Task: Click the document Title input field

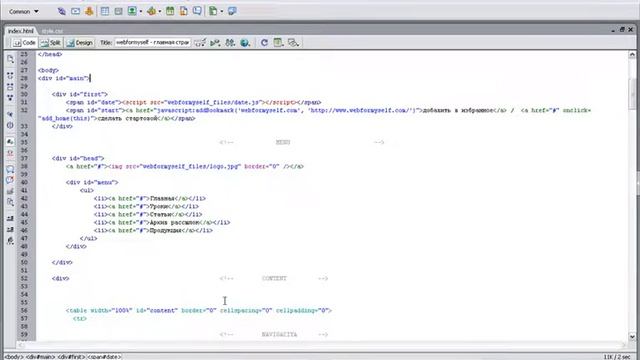Action: point(153,42)
